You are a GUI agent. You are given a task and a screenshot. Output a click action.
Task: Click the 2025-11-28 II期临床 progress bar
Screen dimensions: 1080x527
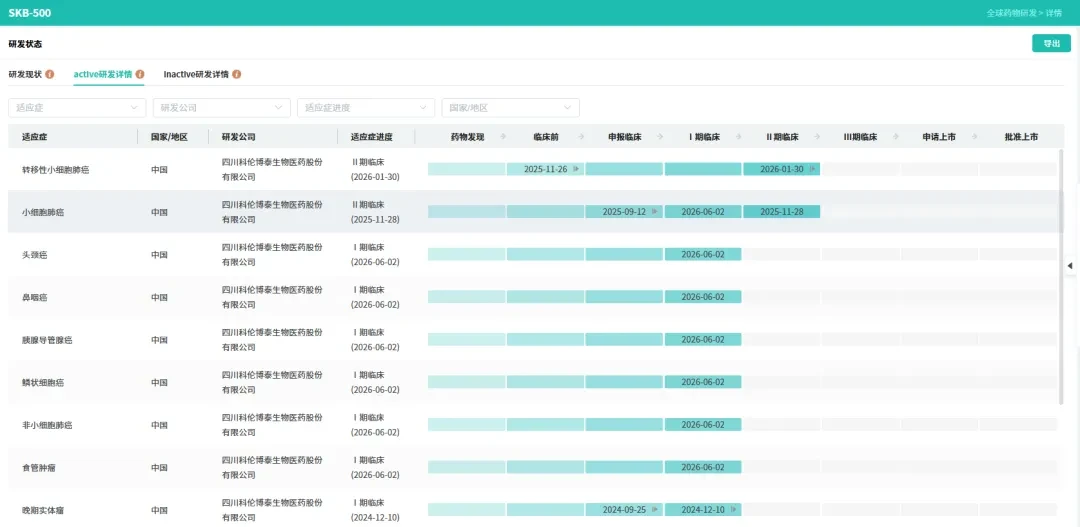[x=782, y=211]
